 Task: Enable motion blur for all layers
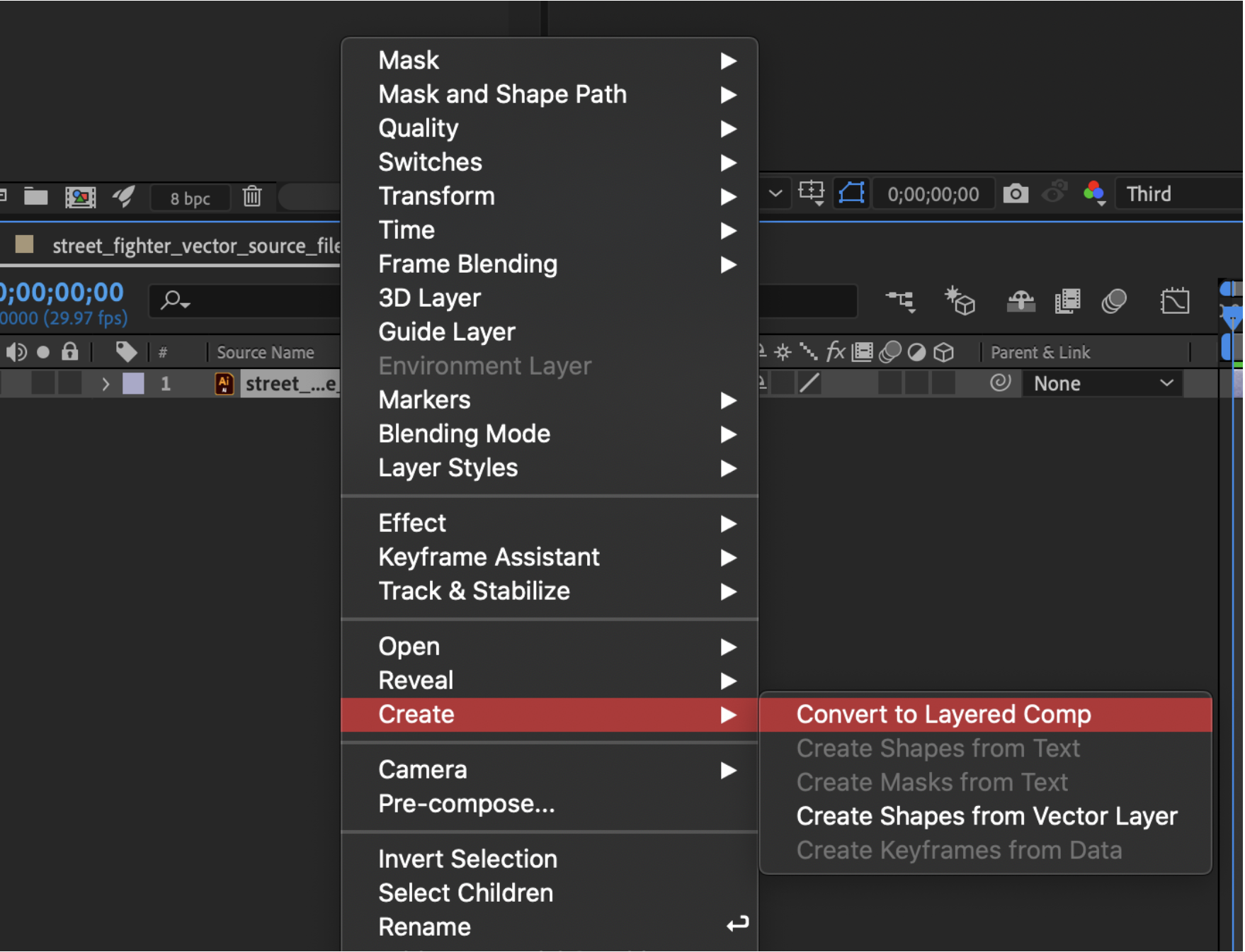coord(1114,301)
